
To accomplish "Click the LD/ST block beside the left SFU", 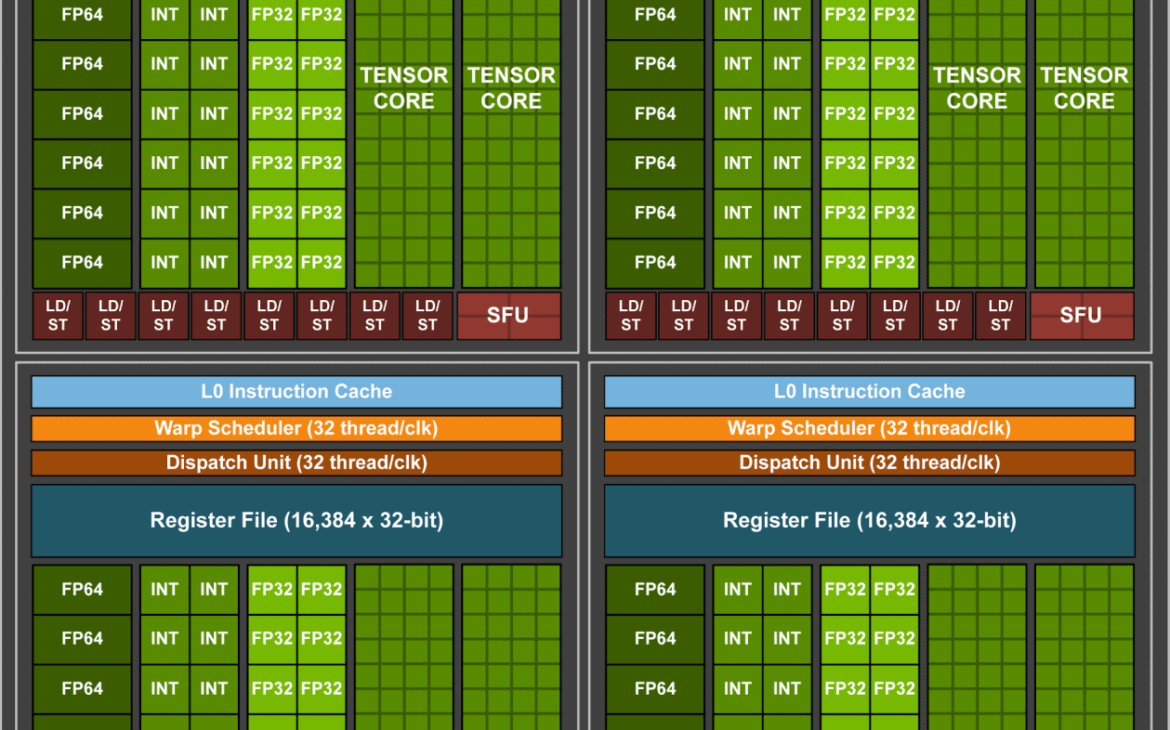I will click(427, 316).
